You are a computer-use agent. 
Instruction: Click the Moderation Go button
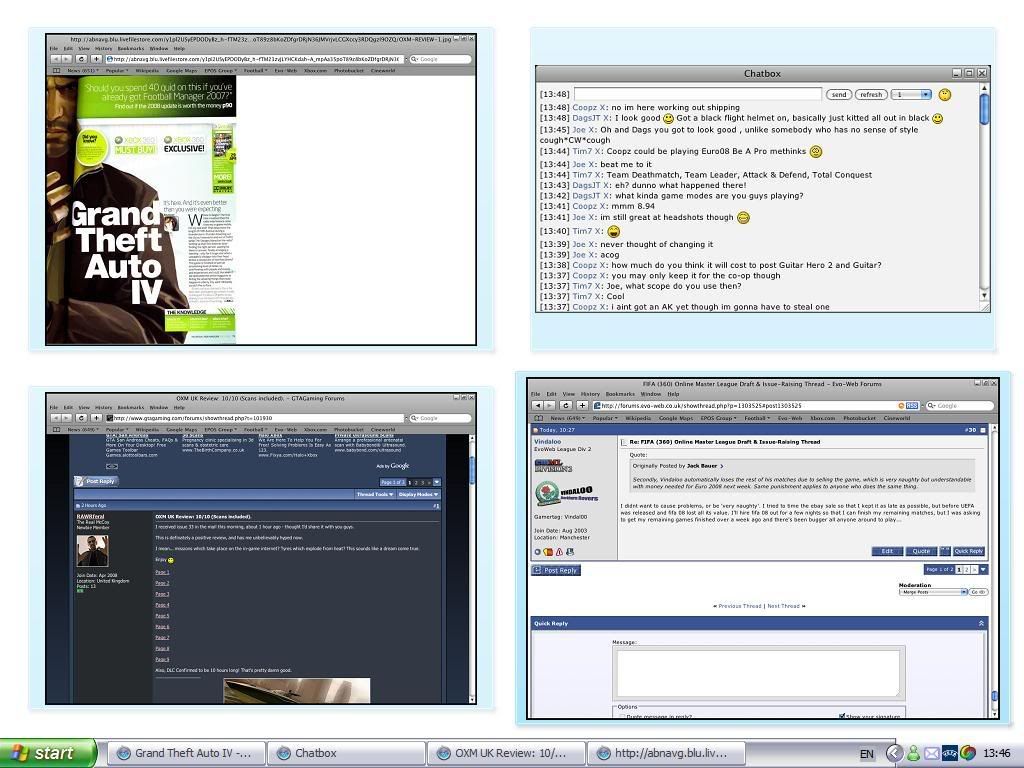[978, 592]
